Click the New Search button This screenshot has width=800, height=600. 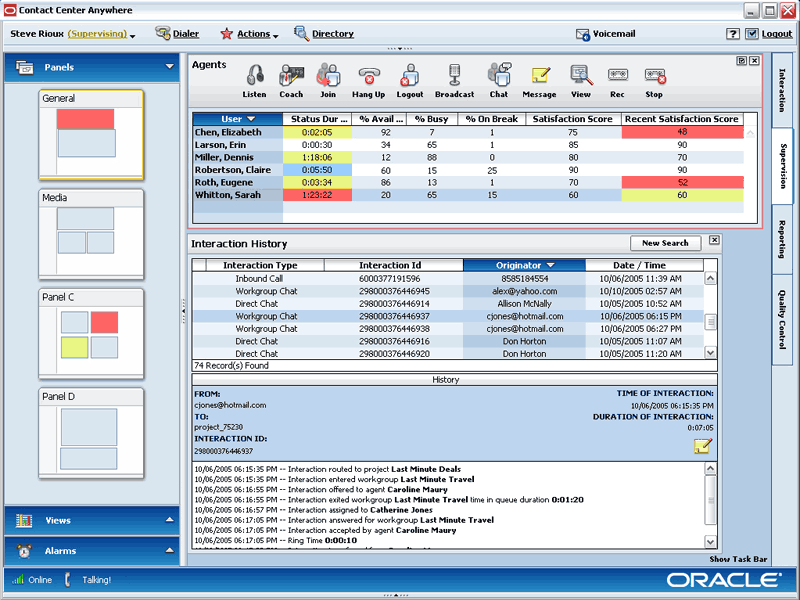(x=665, y=243)
